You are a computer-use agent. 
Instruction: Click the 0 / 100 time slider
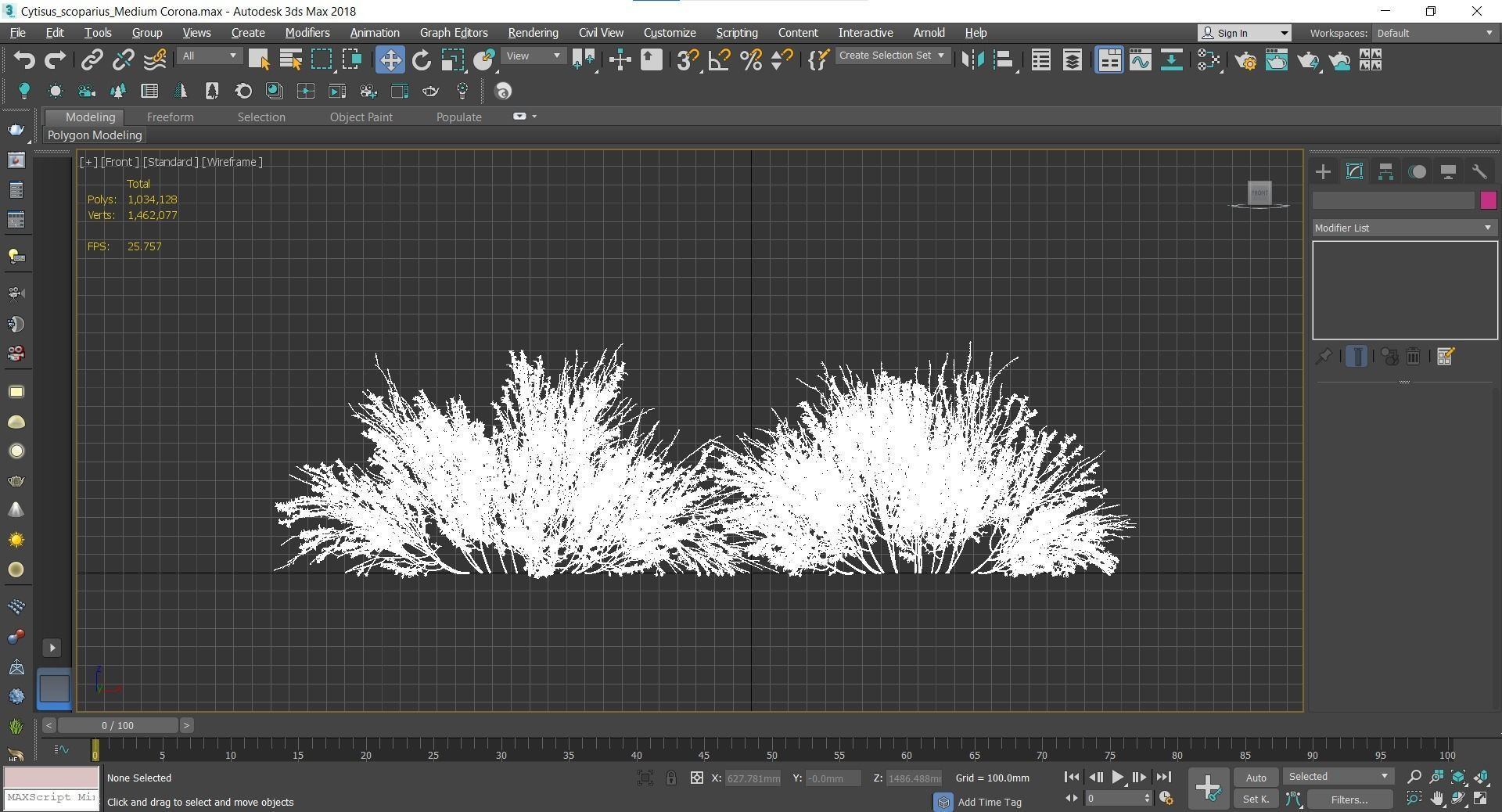click(x=117, y=725)
